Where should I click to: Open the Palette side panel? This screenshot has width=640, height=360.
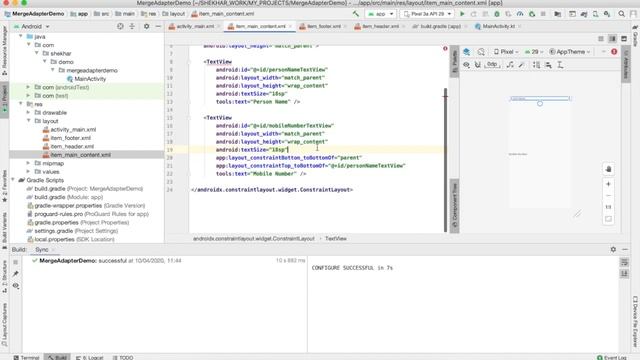click(454, 62)
